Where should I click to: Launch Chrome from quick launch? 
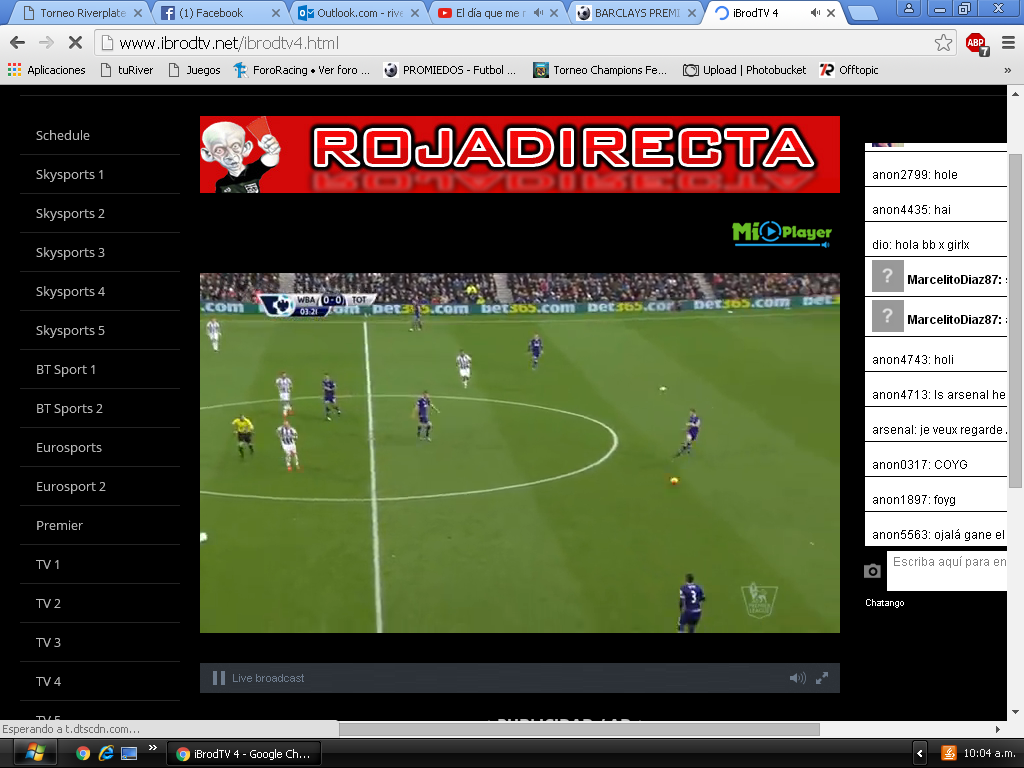pos(82,754)
